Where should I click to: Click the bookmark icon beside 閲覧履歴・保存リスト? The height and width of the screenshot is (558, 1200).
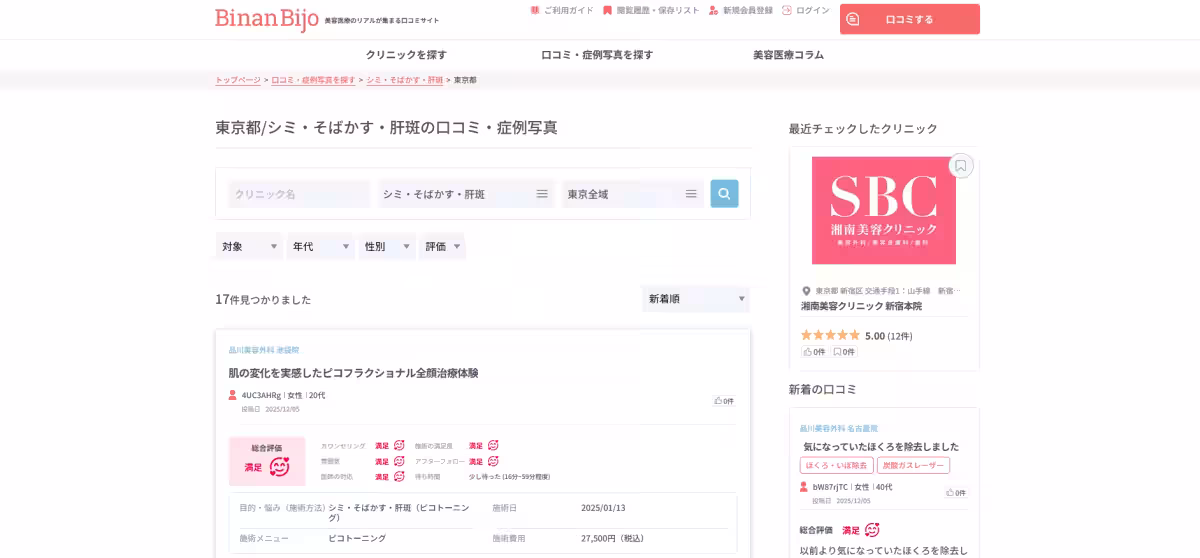click(607, 10)
